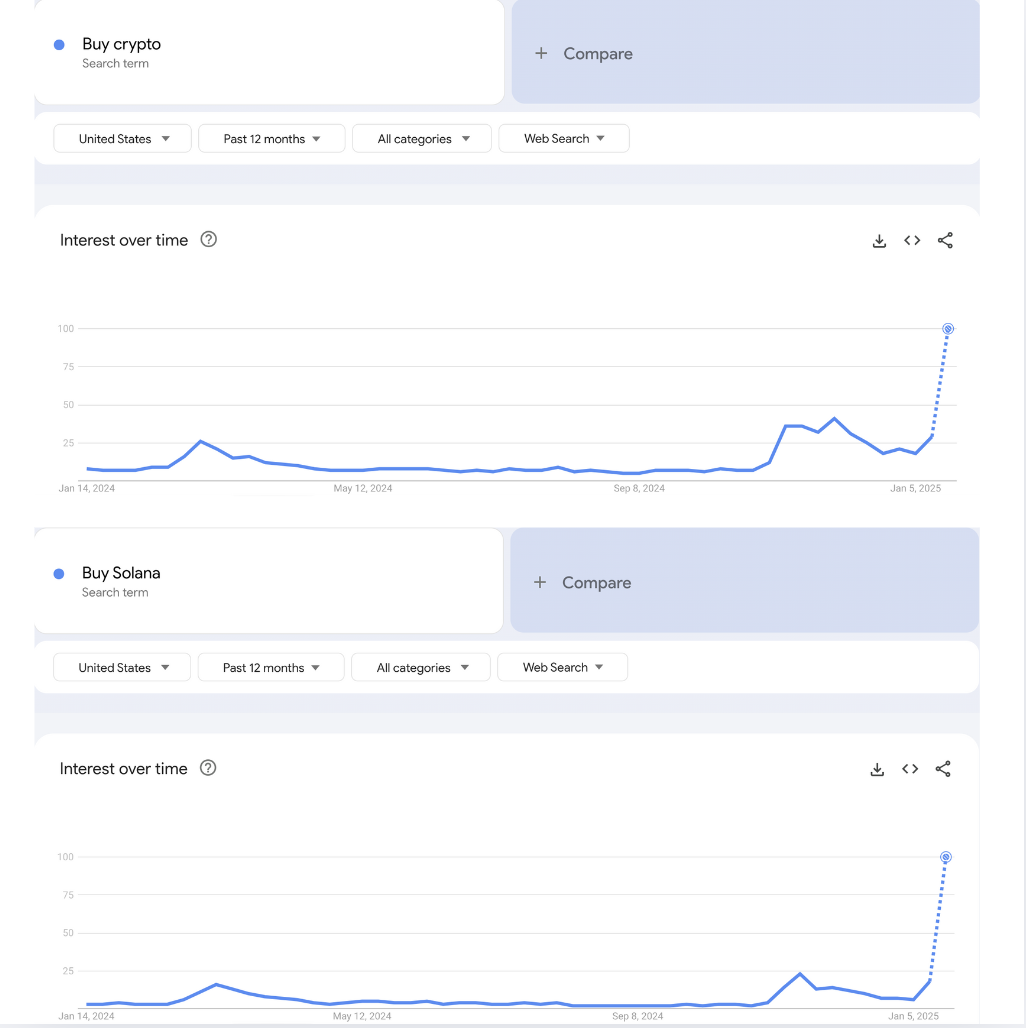Select the Buy Solana search term card
The width and height of the screenshot is (1026, 1028).
coord(268,581)
